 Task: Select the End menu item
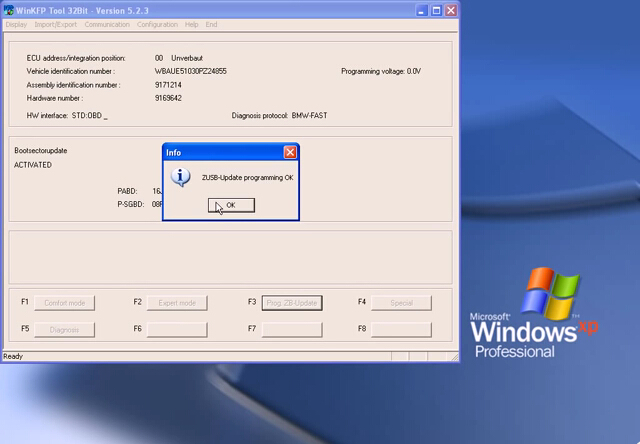[x=211, y=24]
